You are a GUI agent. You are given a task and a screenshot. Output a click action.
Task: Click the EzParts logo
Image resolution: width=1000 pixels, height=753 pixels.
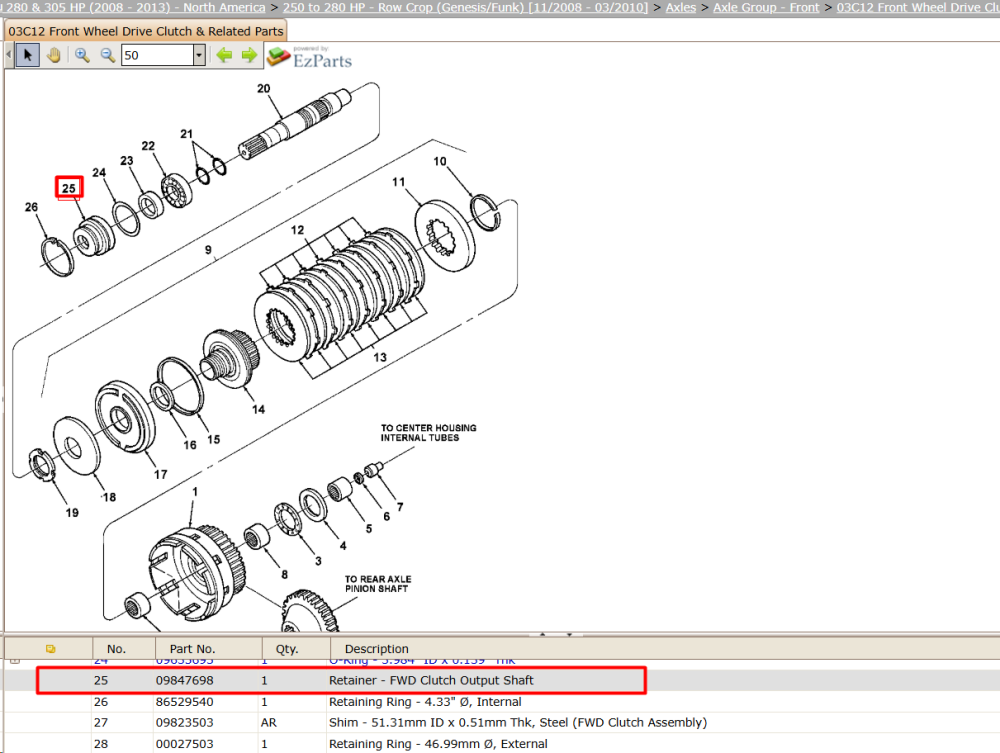pyautogui.click(x=310, y=57)
